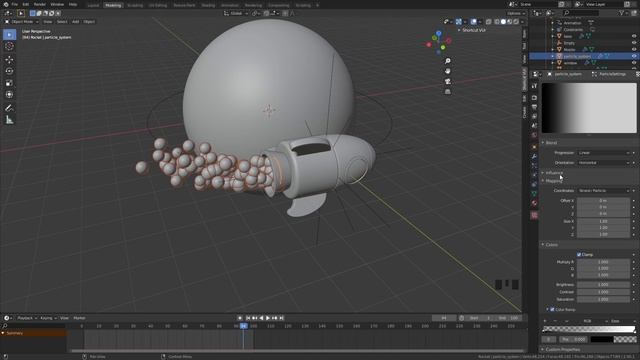Select the Select Box tool
Viewport: 640px width, 360px height.
pos(9,35)
